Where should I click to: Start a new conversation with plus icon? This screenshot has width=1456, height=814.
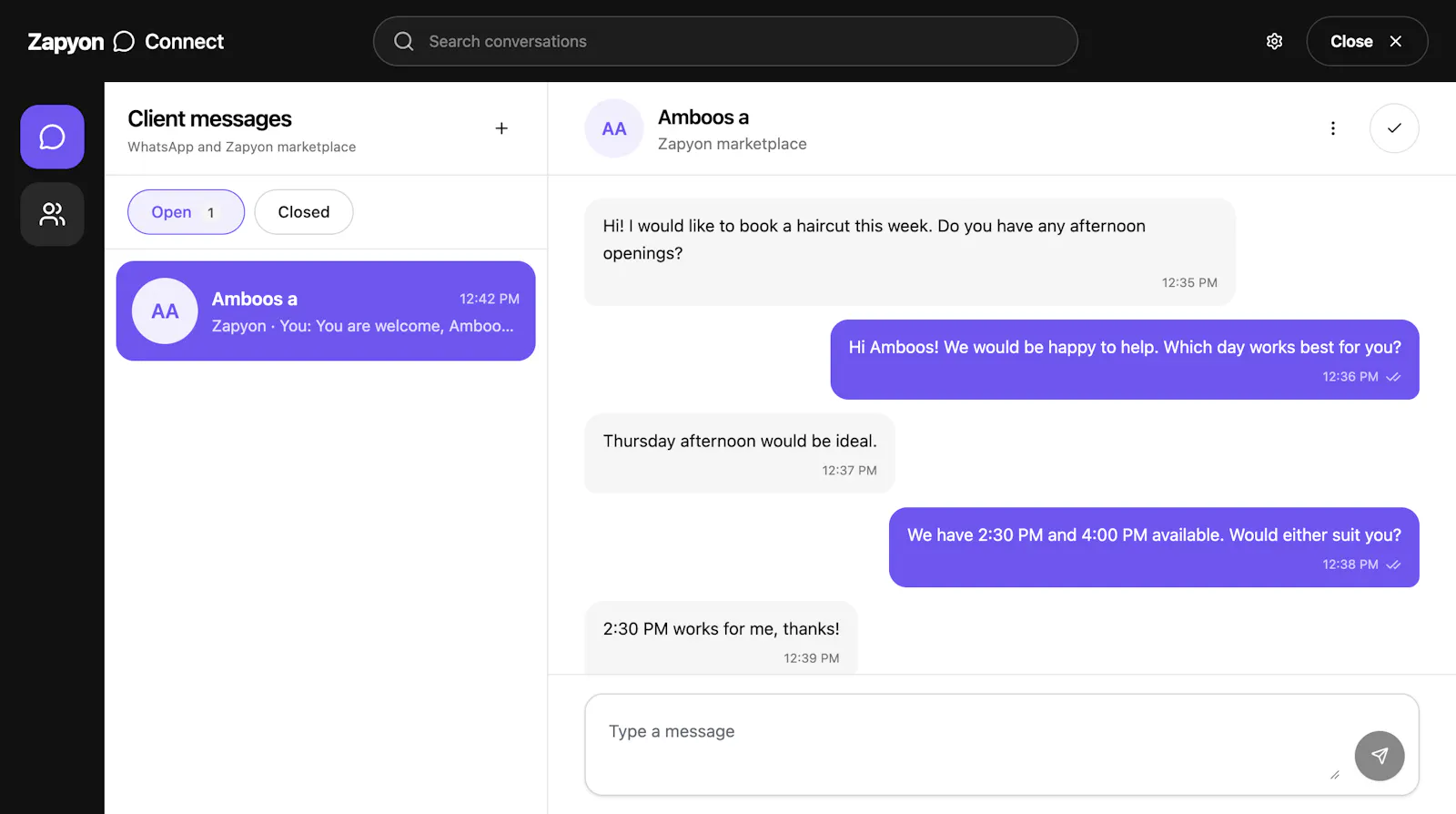501,128
